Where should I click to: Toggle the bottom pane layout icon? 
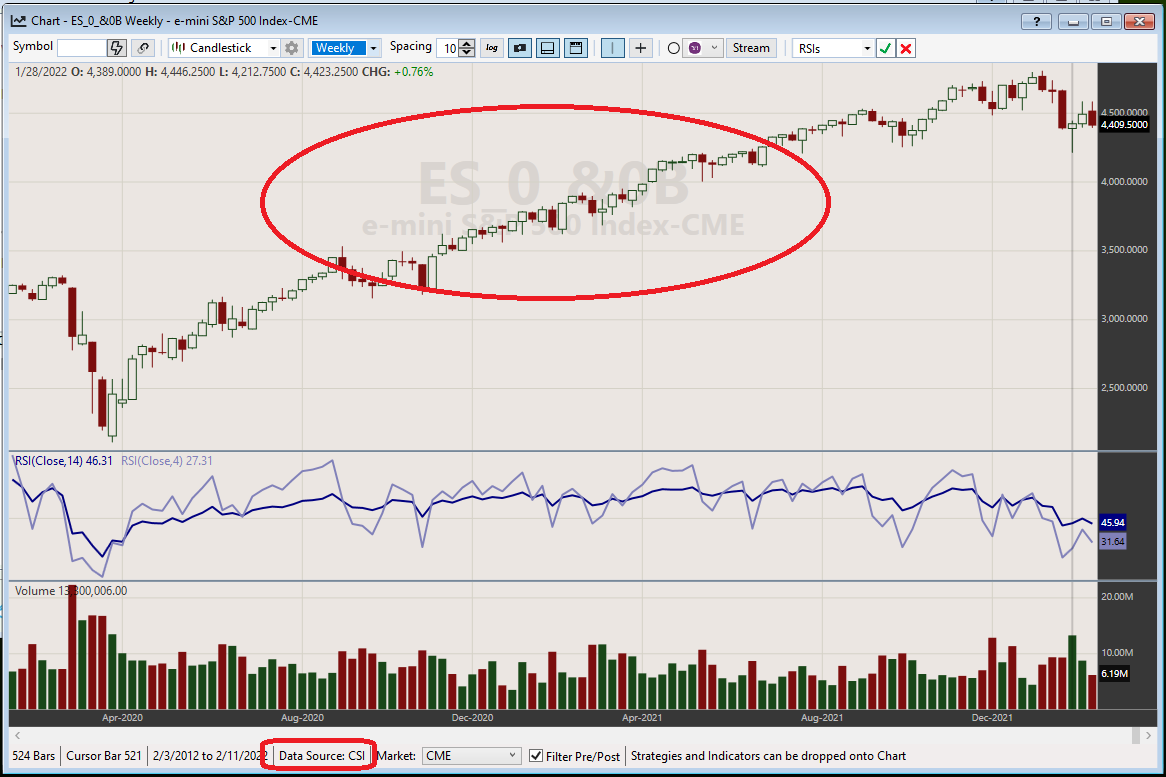coord(547,48)
